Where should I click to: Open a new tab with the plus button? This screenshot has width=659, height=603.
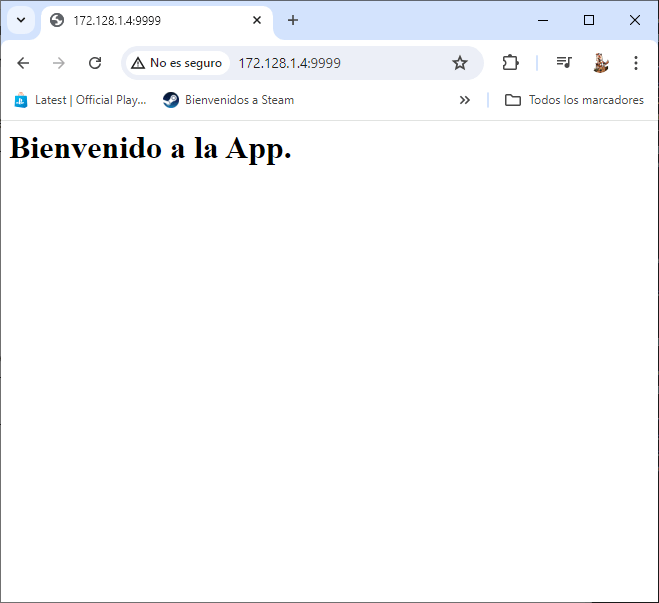pos(293,20)
